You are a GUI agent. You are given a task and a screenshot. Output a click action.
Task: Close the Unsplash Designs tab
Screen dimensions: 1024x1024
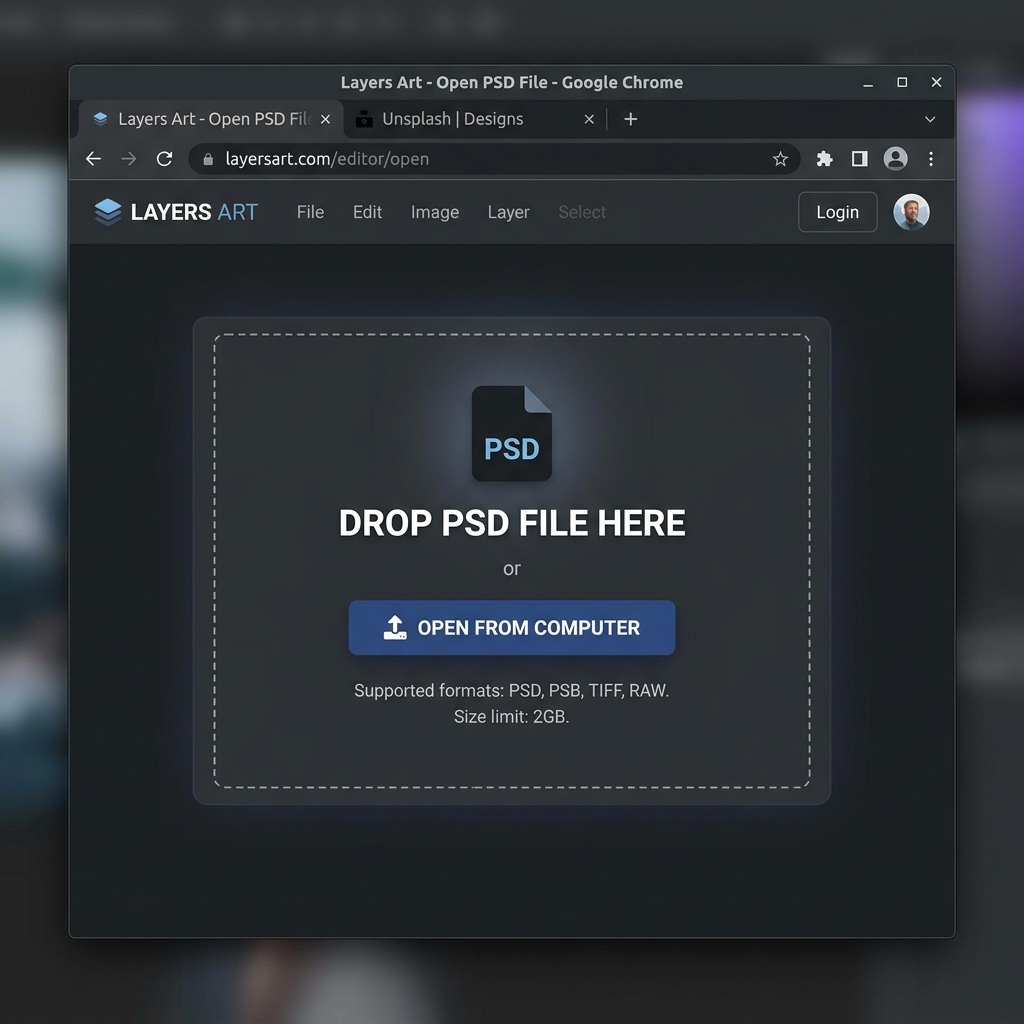588,119
